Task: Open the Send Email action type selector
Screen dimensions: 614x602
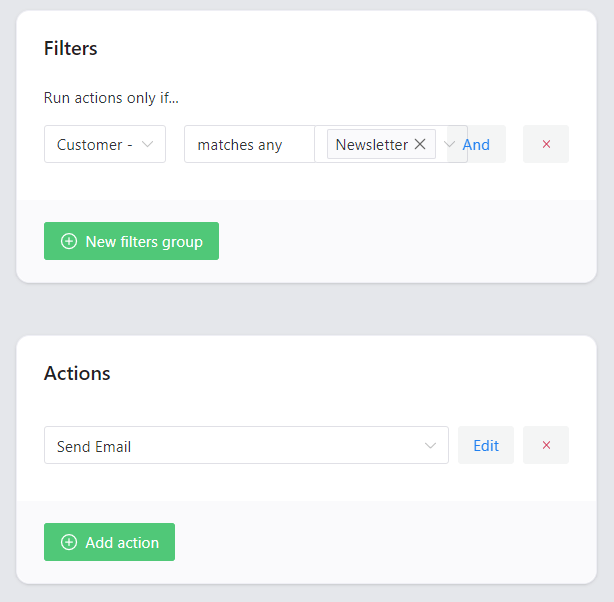Action: click(246, 445)
